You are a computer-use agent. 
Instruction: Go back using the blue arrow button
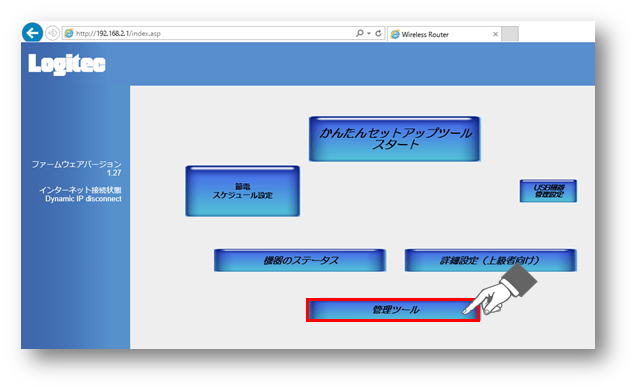(32, 33)
